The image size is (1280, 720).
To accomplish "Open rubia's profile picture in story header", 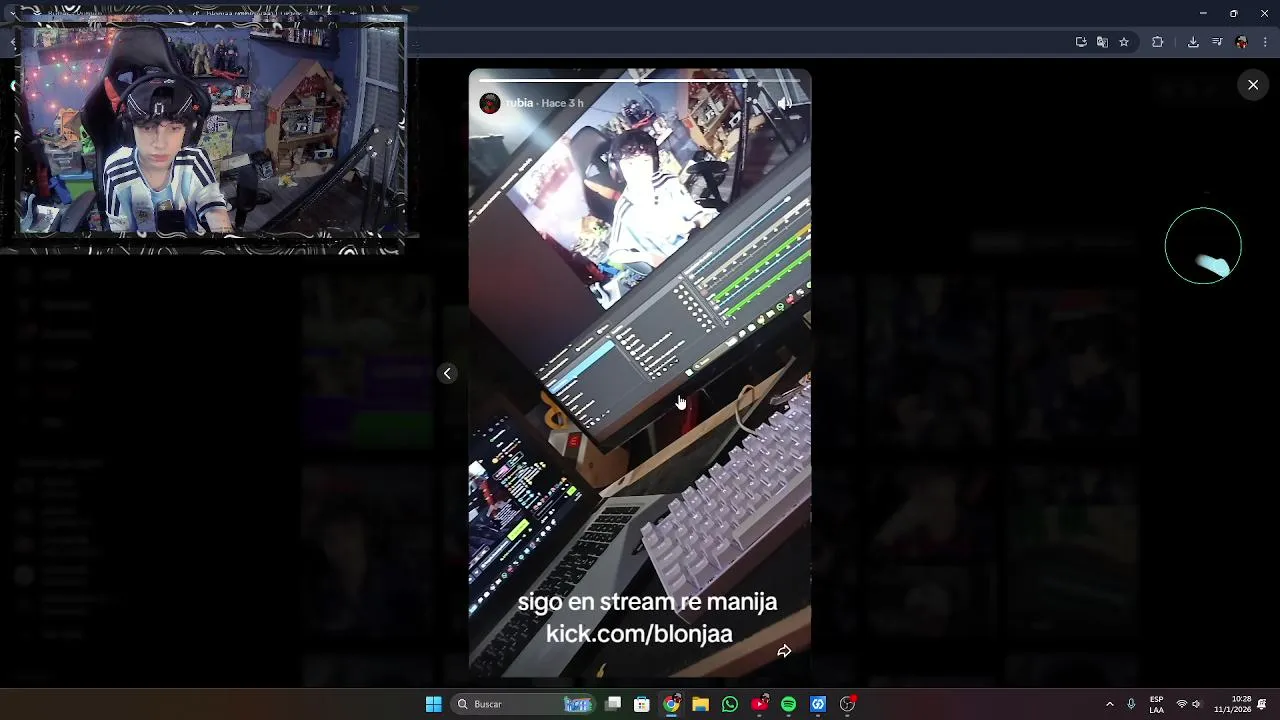I will 490,103.
